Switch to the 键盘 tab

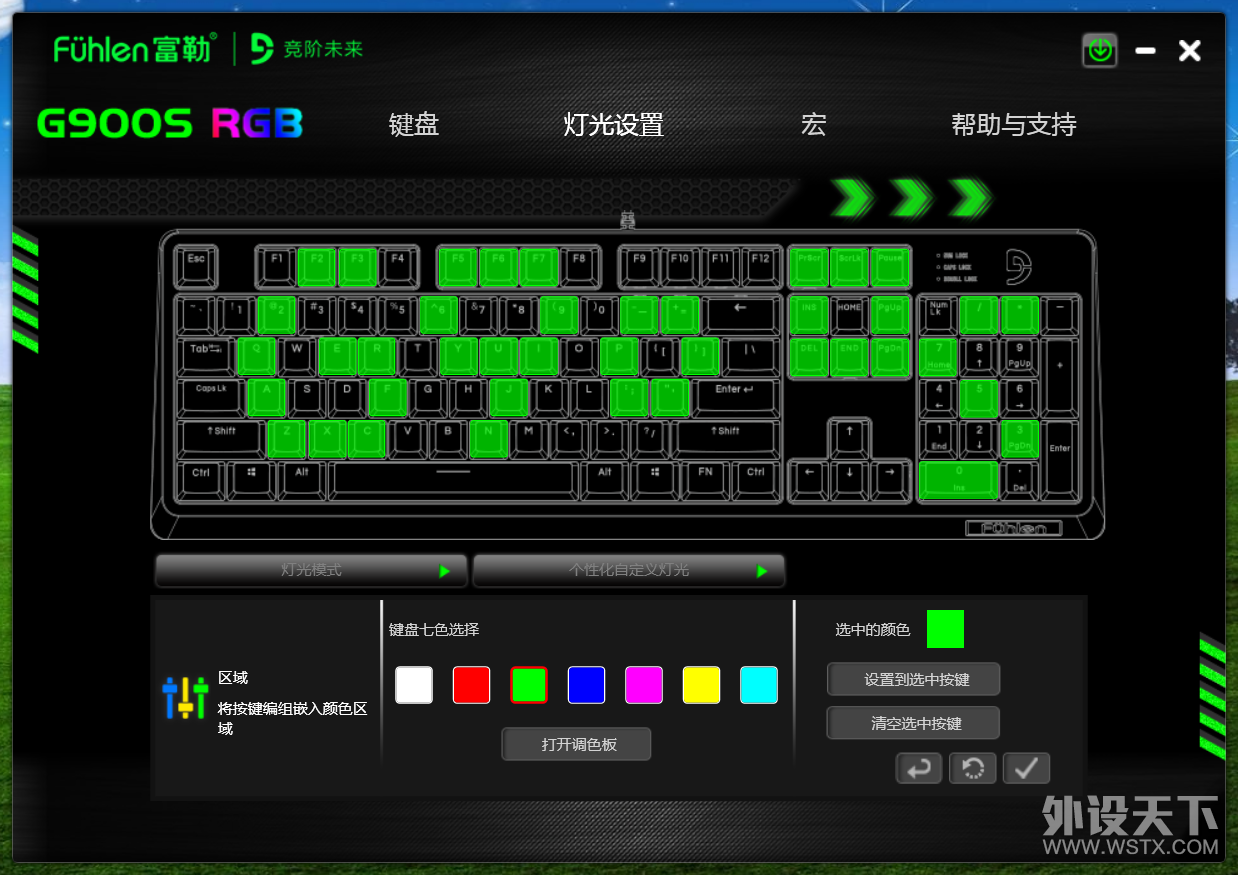pos(414,125)
